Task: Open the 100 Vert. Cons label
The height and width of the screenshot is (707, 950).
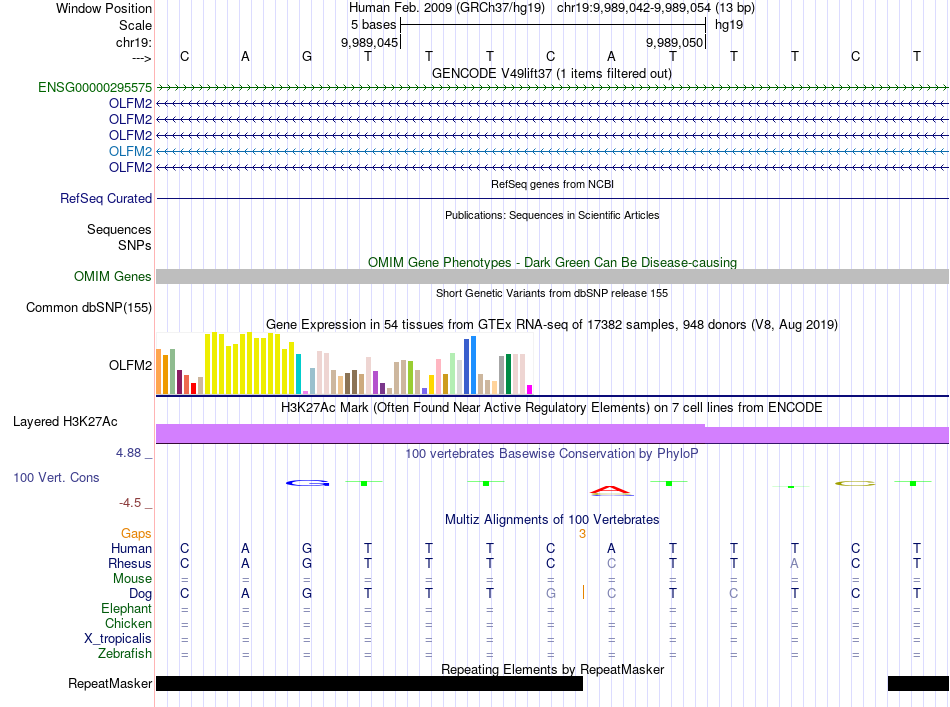Action: 56,477
